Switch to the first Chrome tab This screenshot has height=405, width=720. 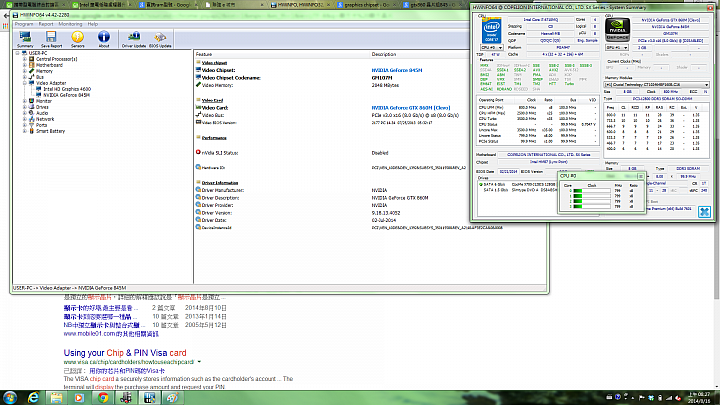(35, 5)
